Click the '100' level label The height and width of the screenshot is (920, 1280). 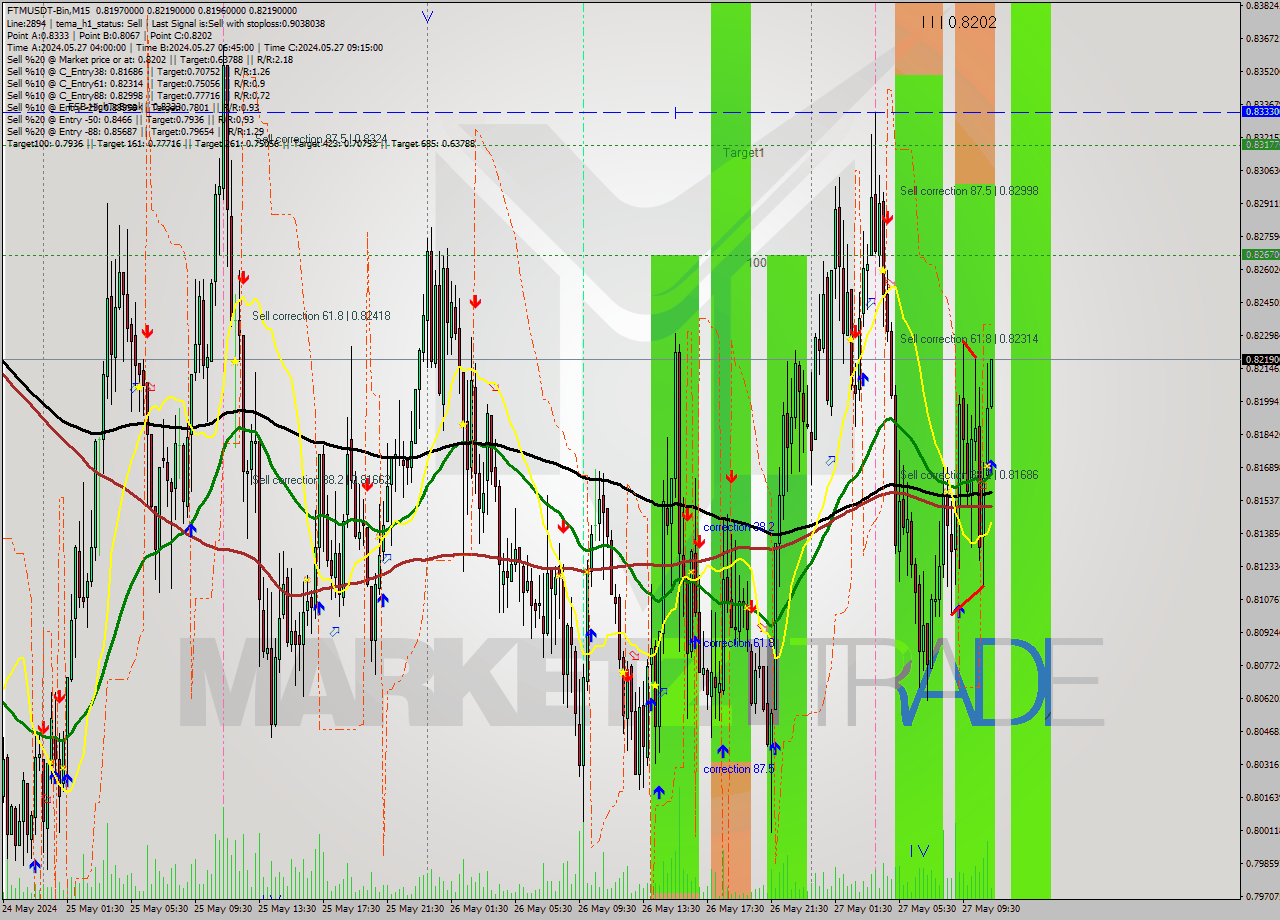click(758, 262)
